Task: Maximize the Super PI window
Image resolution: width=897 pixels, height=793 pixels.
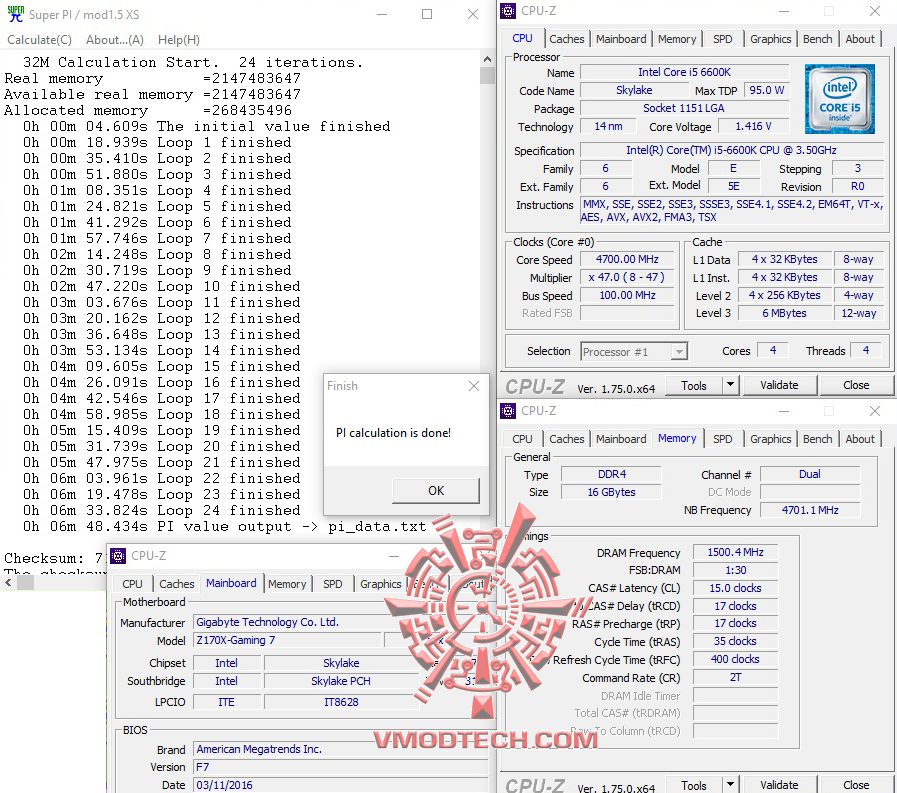Action: click(427, 14)
